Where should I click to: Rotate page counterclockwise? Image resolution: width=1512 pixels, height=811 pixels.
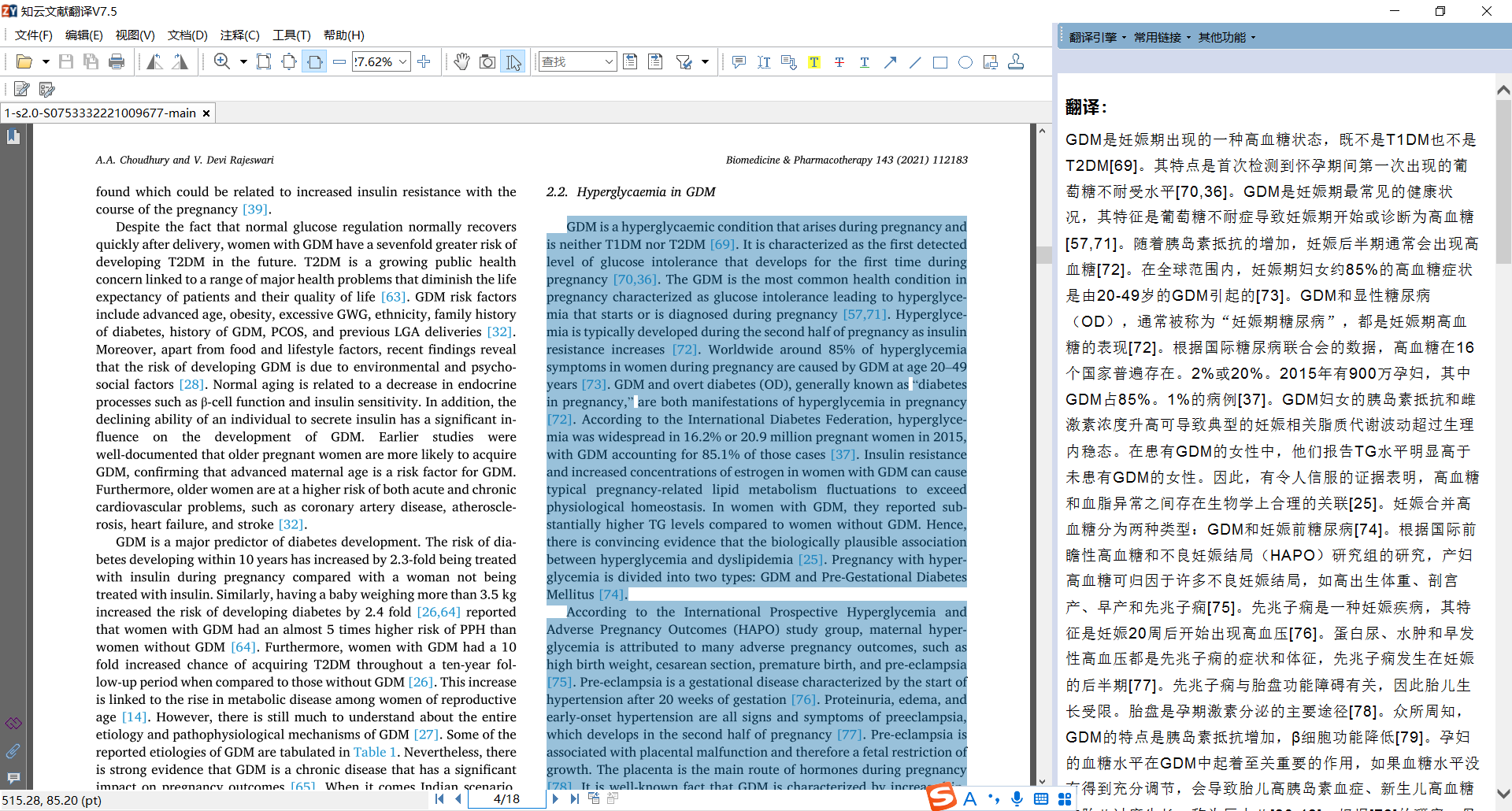(x=155, y=61)
